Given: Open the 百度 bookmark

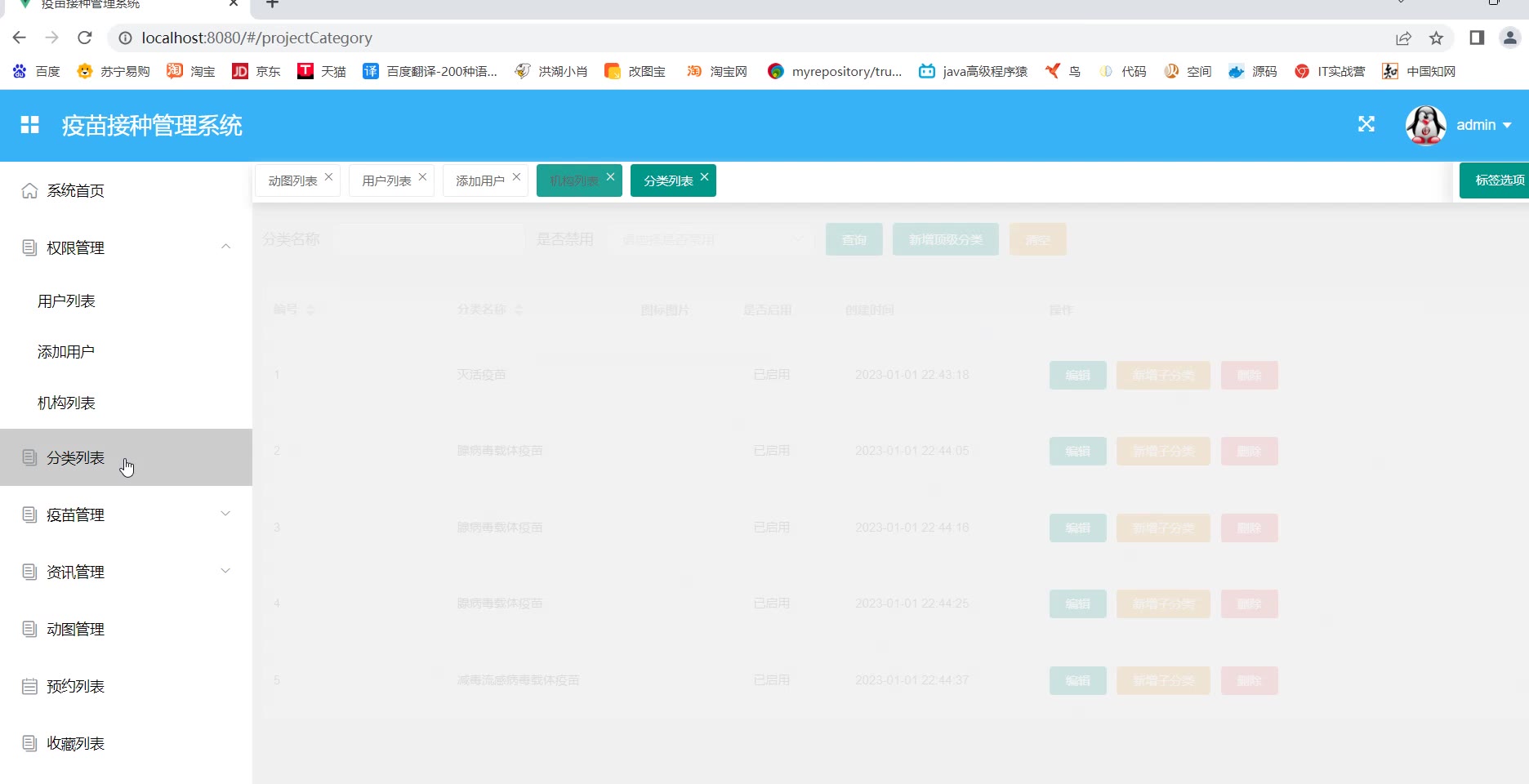Looking at the screenshot, I should pyautogui.click(x=37, y=71).
